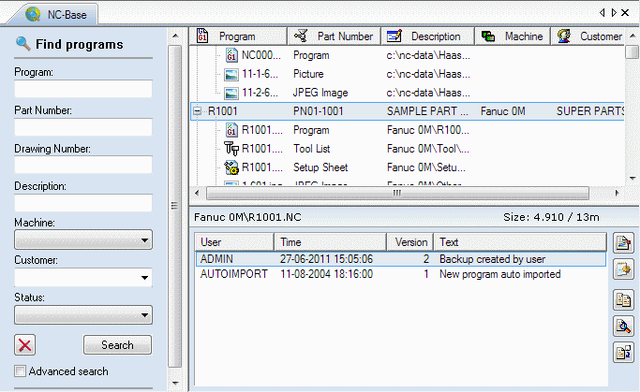Click the Program file icon under R1001
640x392 pixels.
click(x=231, y=130)
